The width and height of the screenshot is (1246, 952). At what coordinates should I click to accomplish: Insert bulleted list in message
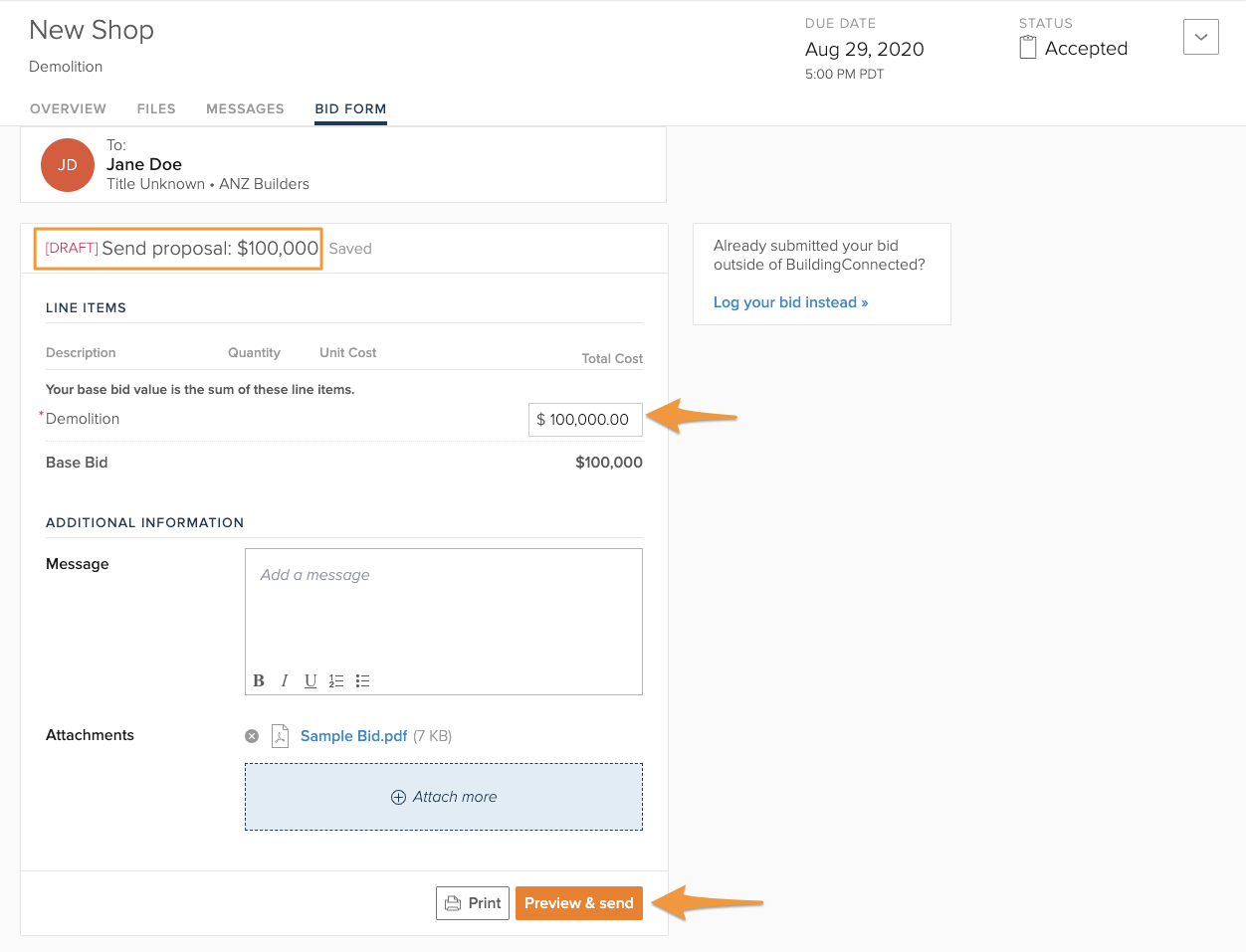coord(362,680)
